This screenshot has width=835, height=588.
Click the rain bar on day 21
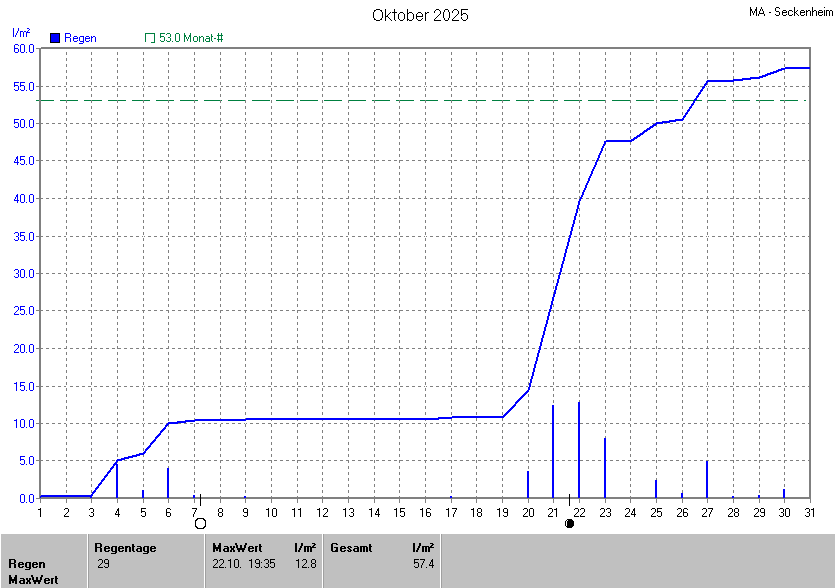coord(553,452)
